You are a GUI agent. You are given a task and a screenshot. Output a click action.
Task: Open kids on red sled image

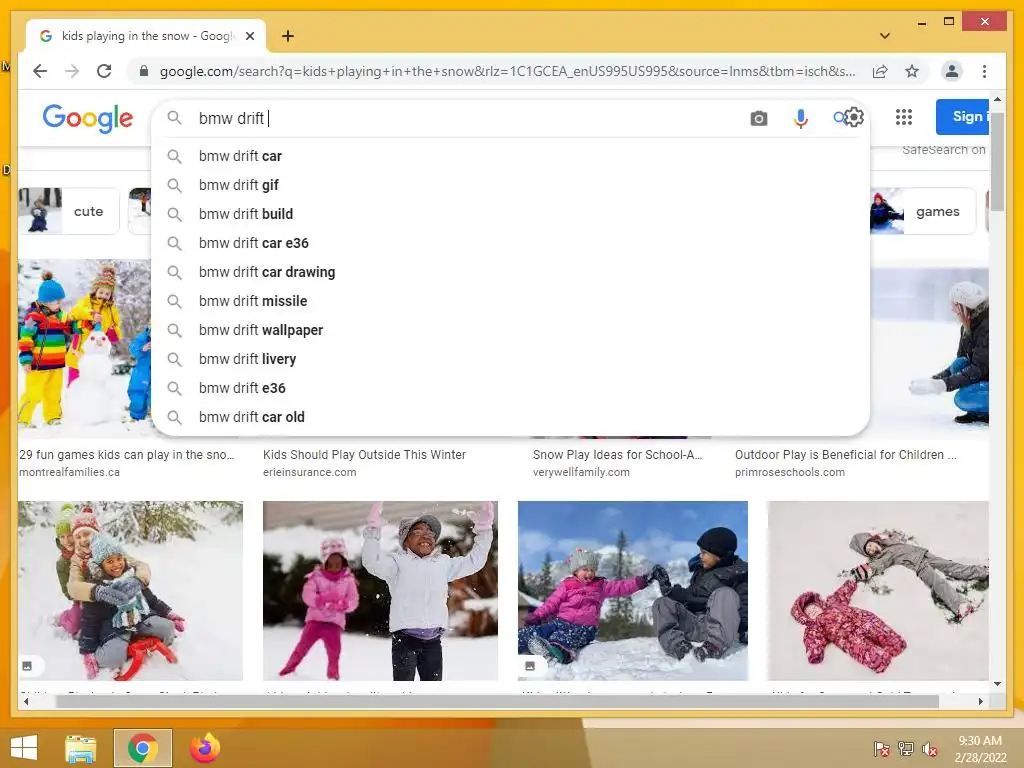pos(131,591)
